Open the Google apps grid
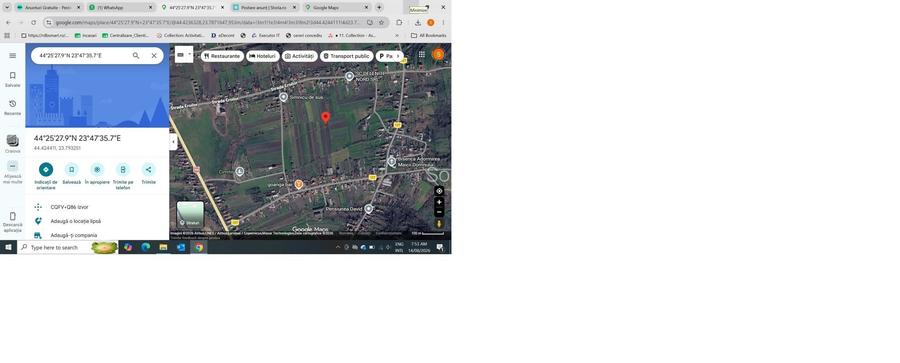900x363 pixels. [x=422, y=55]
